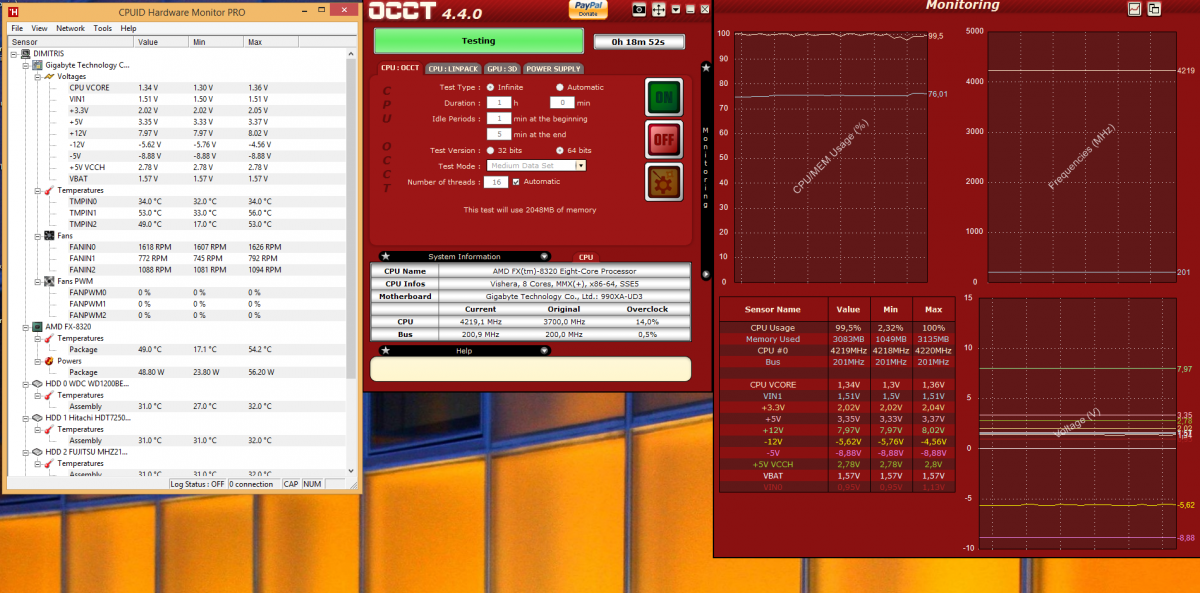Click the red OFF button to stop testing
The height and width of the screenshot is (593, 1200).
point(663,140)
